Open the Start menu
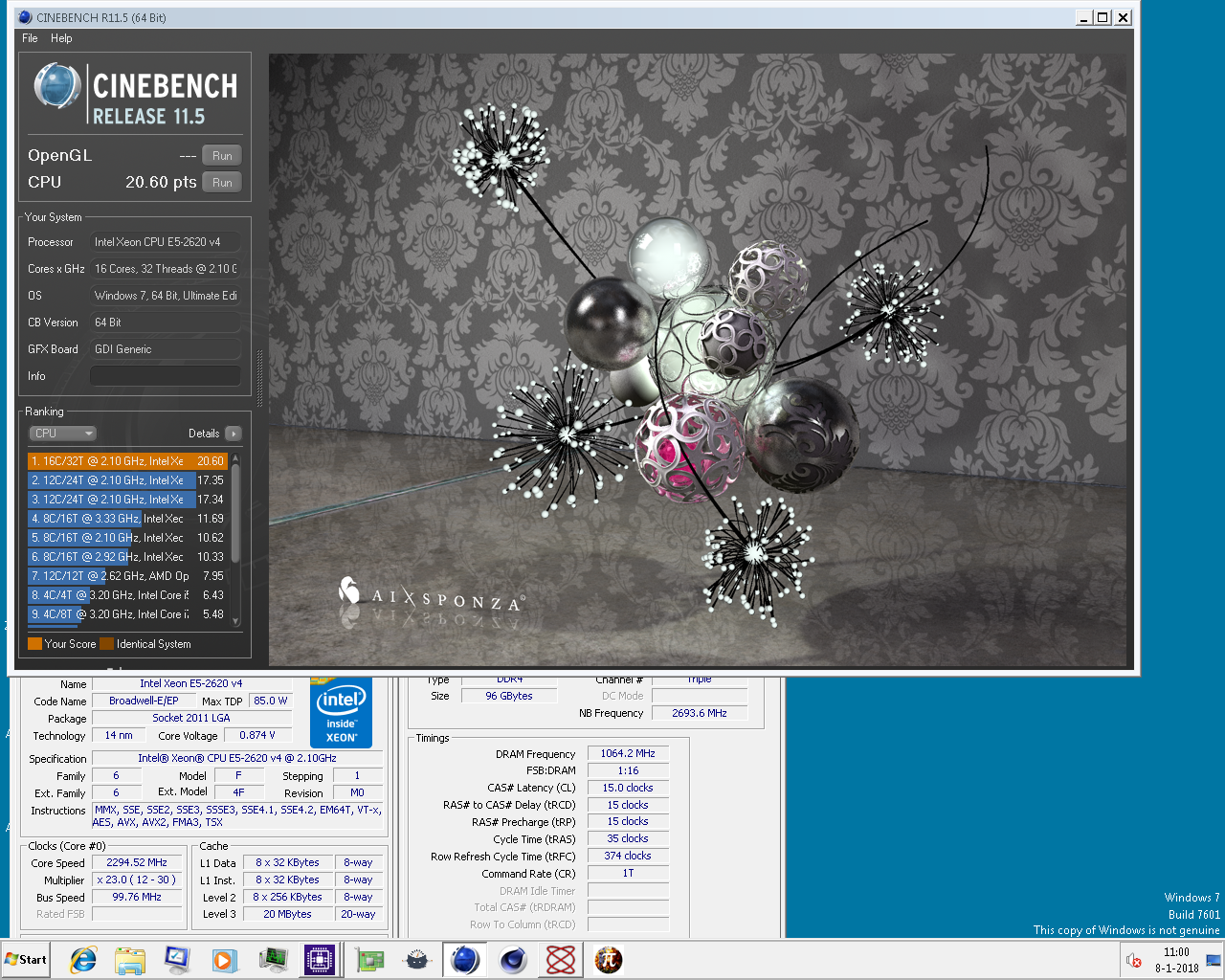This screenshot has width=1225, height=980. (x=27, y=959)
